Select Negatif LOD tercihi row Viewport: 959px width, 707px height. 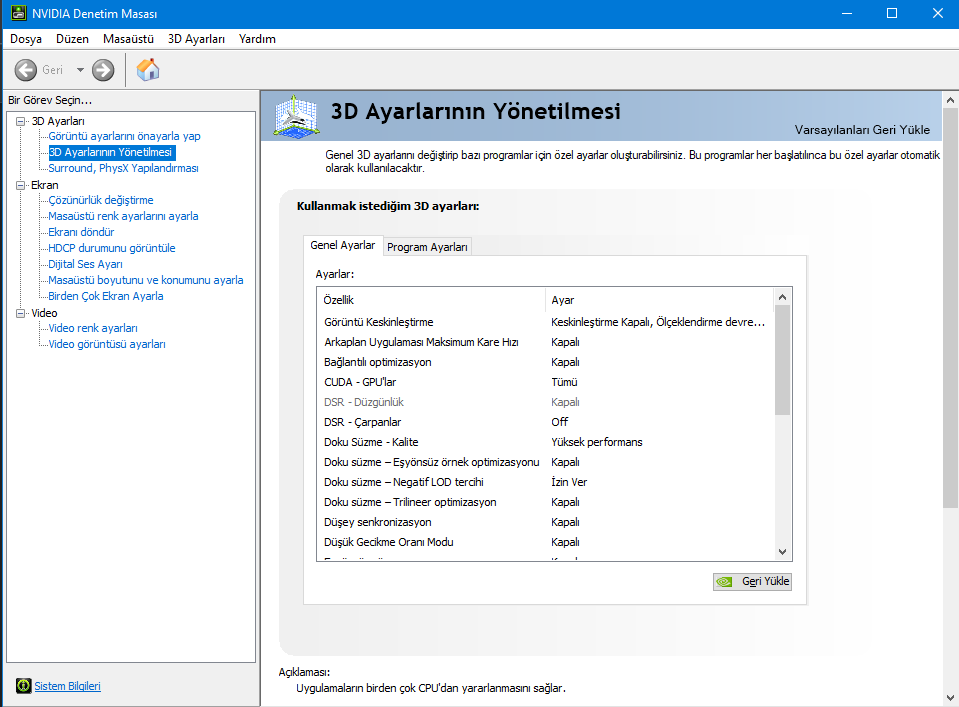tap(545, 483)
